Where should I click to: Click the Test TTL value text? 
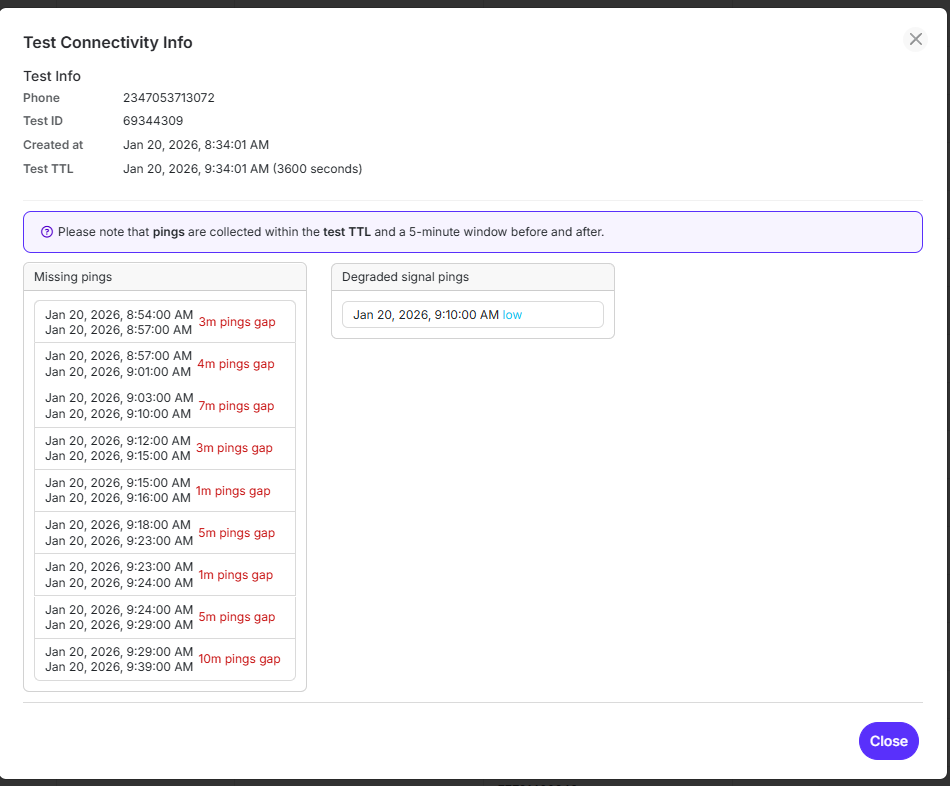click(x=242, y=168)
